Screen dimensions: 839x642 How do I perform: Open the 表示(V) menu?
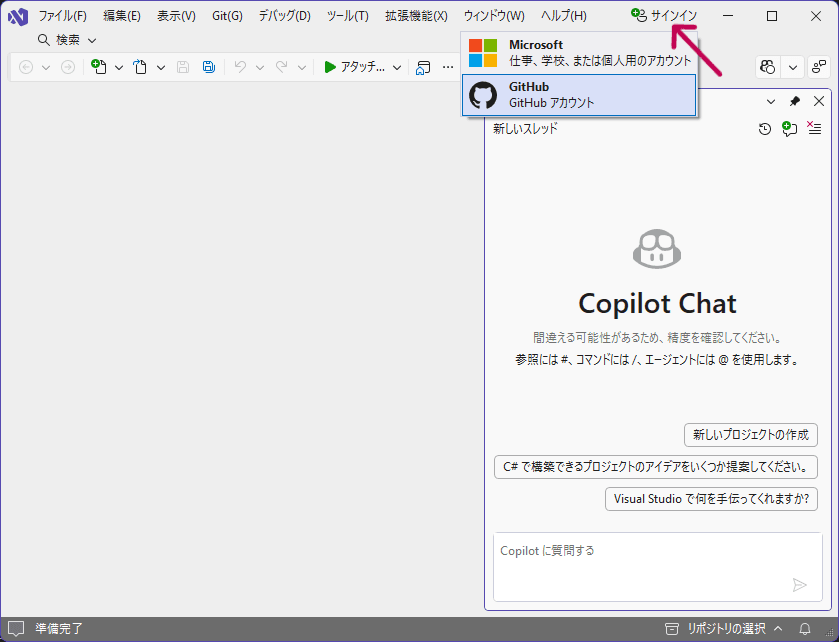tap(176, 16)
